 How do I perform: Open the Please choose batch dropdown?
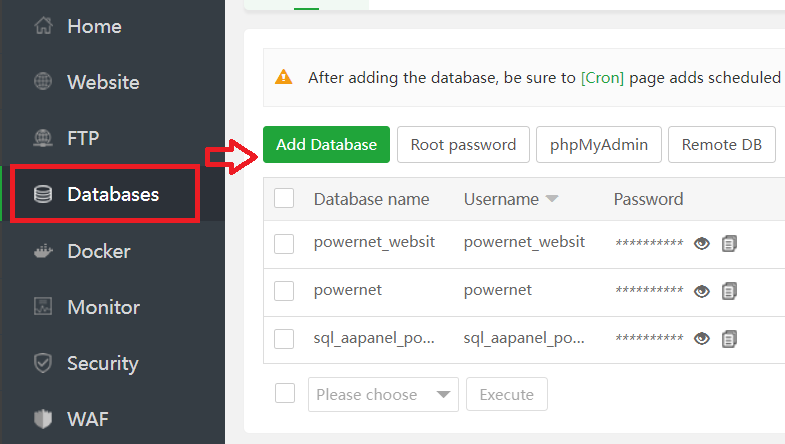(x=383, y=395)
